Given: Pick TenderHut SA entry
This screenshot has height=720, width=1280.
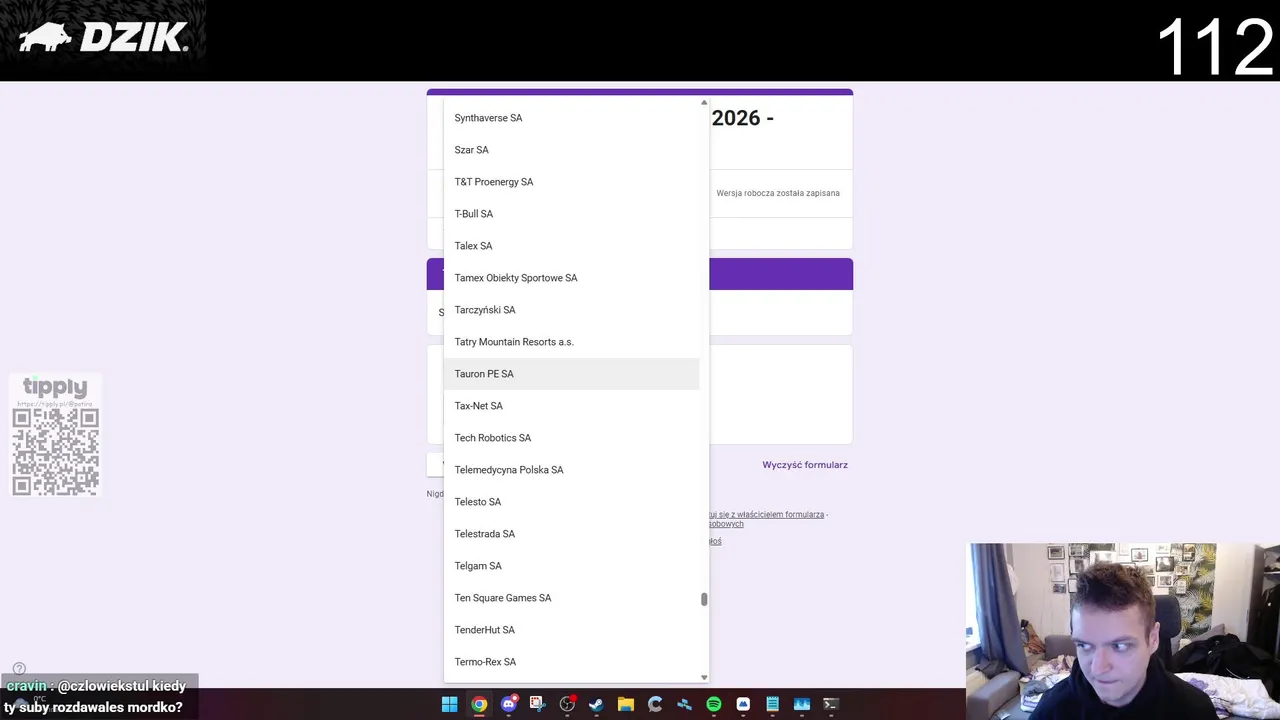Looking at the screenshot, I should [x=571, y=630].
